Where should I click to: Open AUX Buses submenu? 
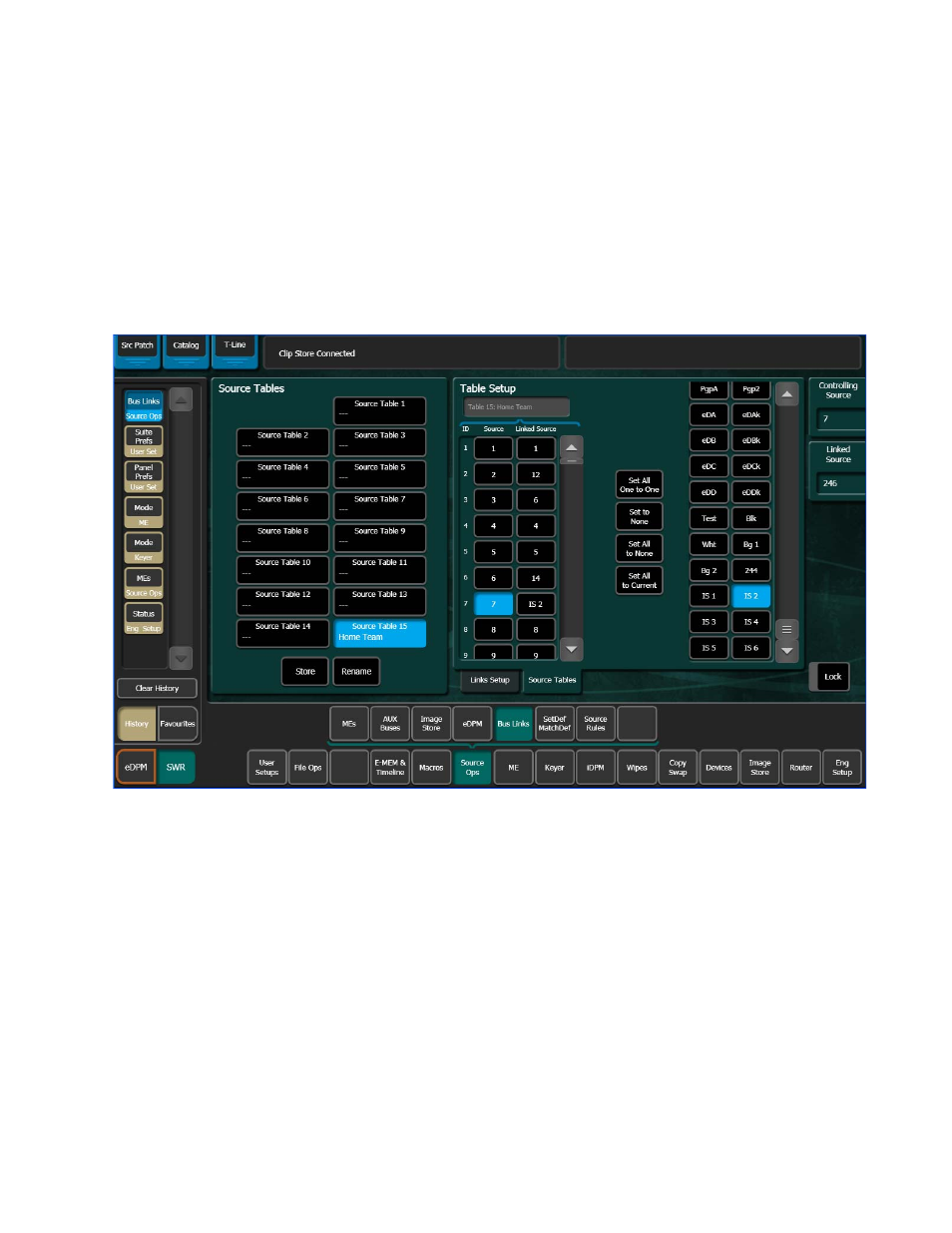(390, 724)
